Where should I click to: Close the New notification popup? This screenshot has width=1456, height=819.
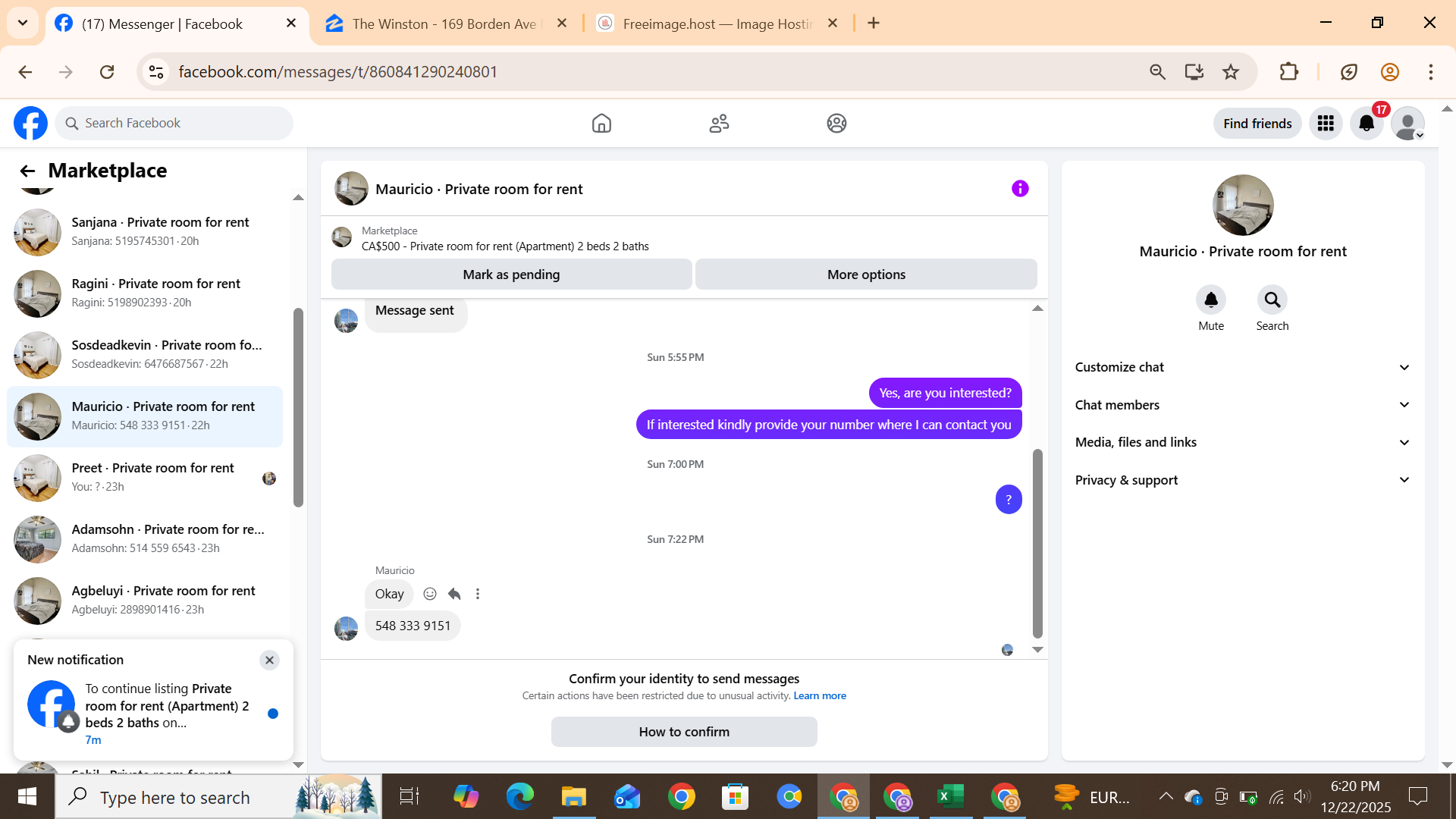click(269, 660)
